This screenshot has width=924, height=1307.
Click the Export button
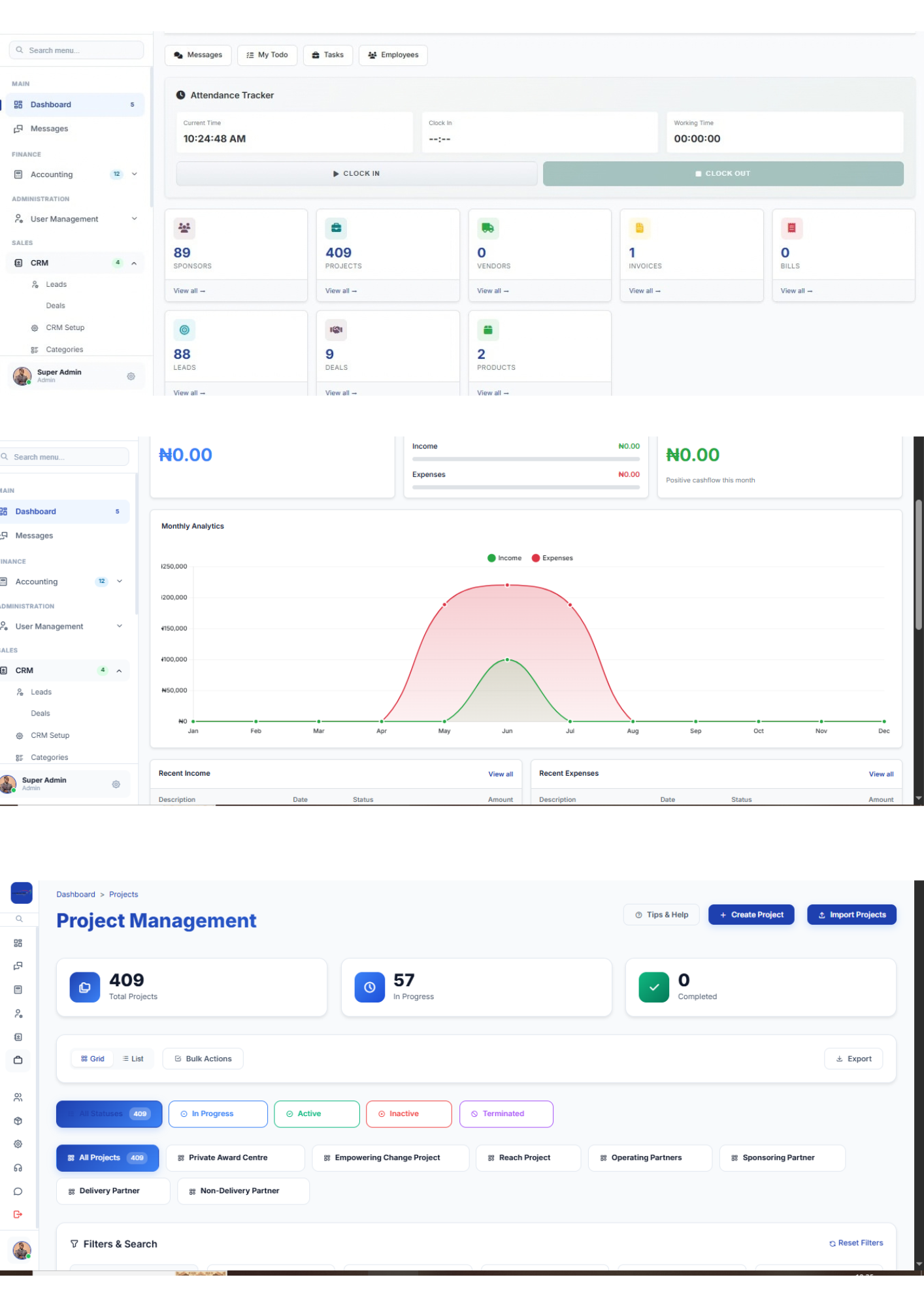coord(853,1059)
